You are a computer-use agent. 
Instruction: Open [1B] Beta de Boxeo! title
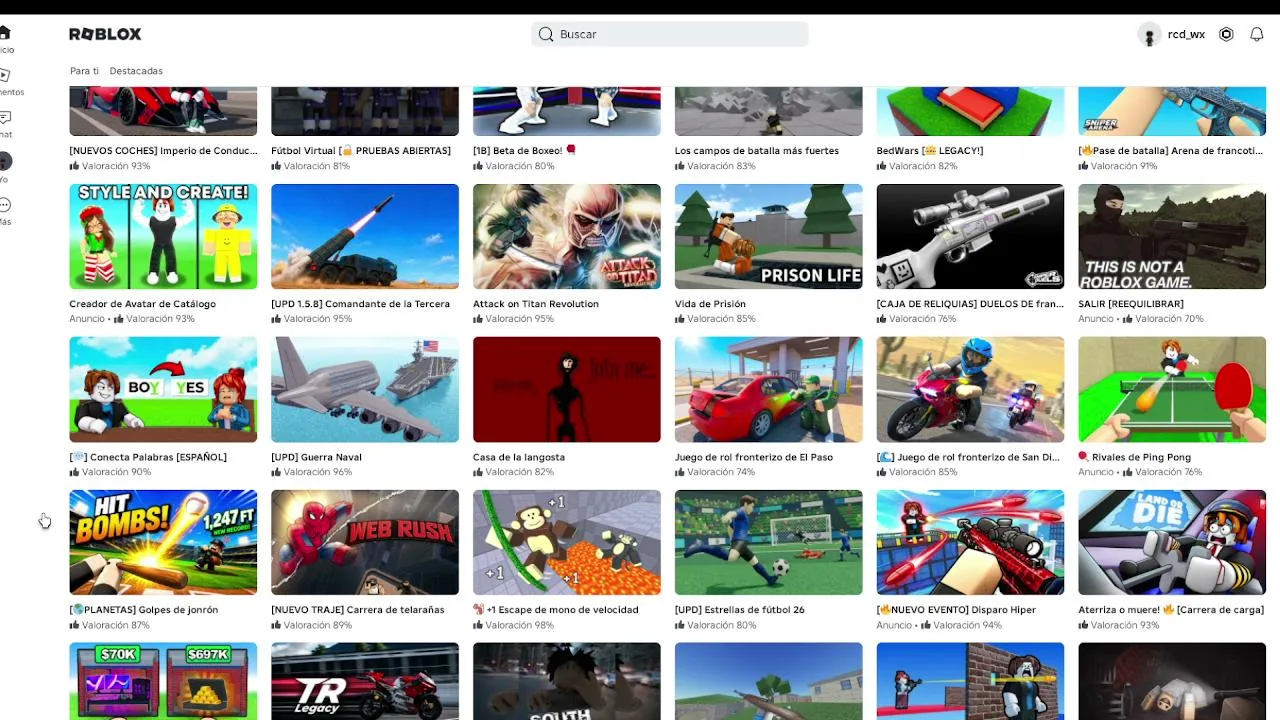click(525, 151)
